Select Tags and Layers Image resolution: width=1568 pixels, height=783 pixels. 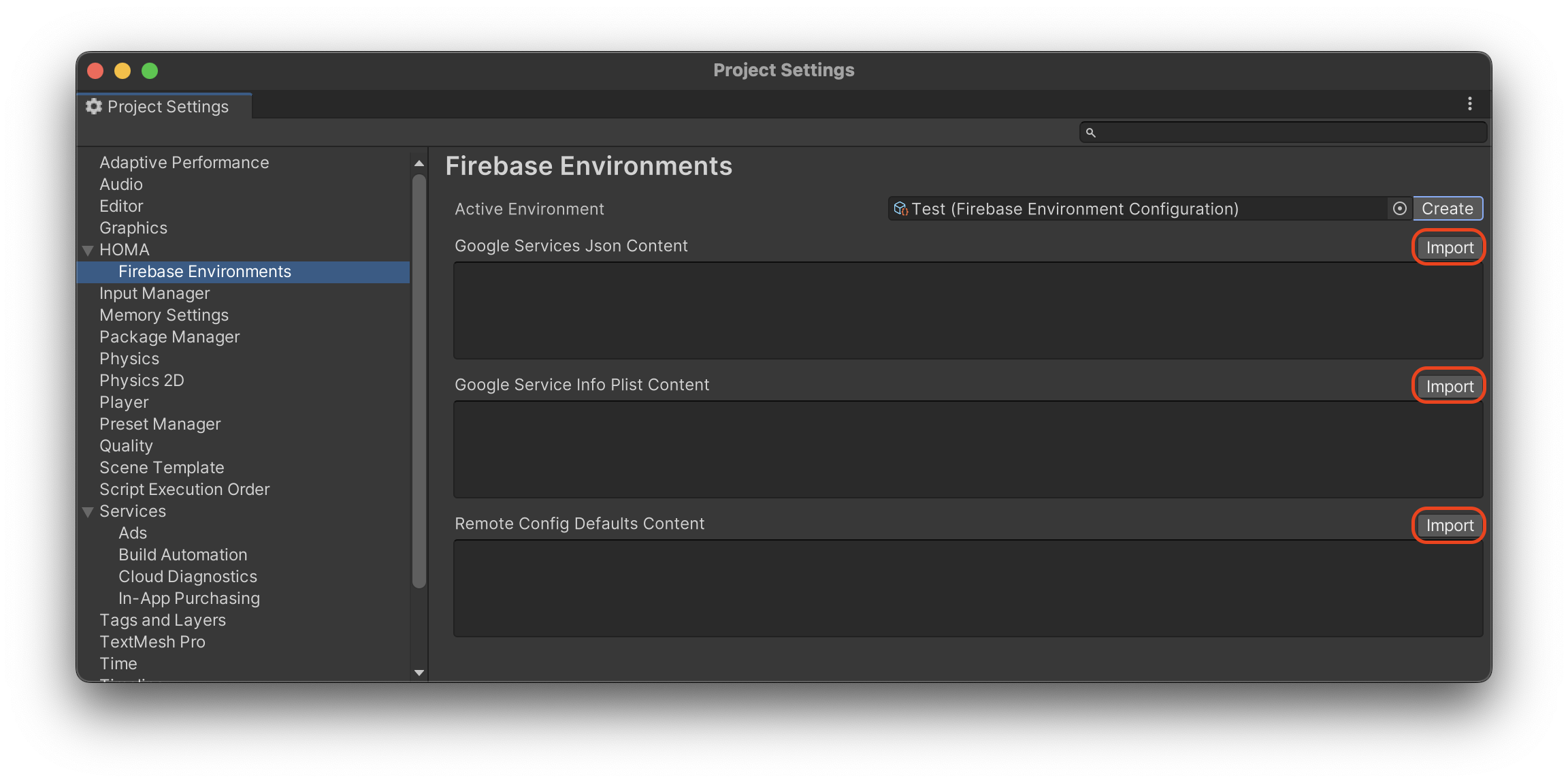coord(163,620)
